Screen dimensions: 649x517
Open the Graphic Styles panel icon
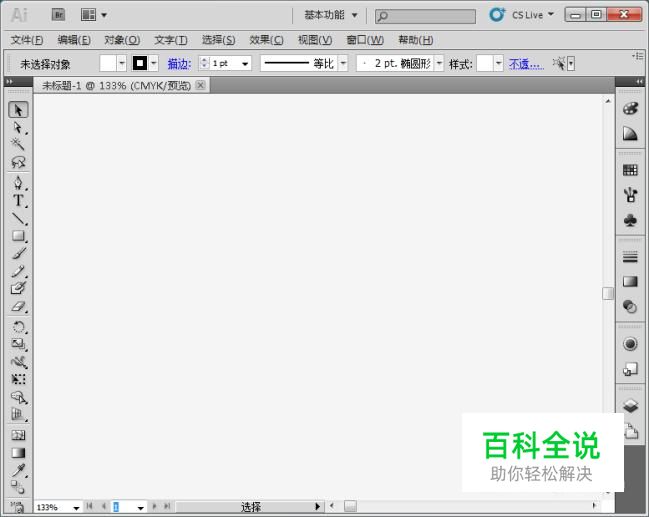tap(630, 369)
